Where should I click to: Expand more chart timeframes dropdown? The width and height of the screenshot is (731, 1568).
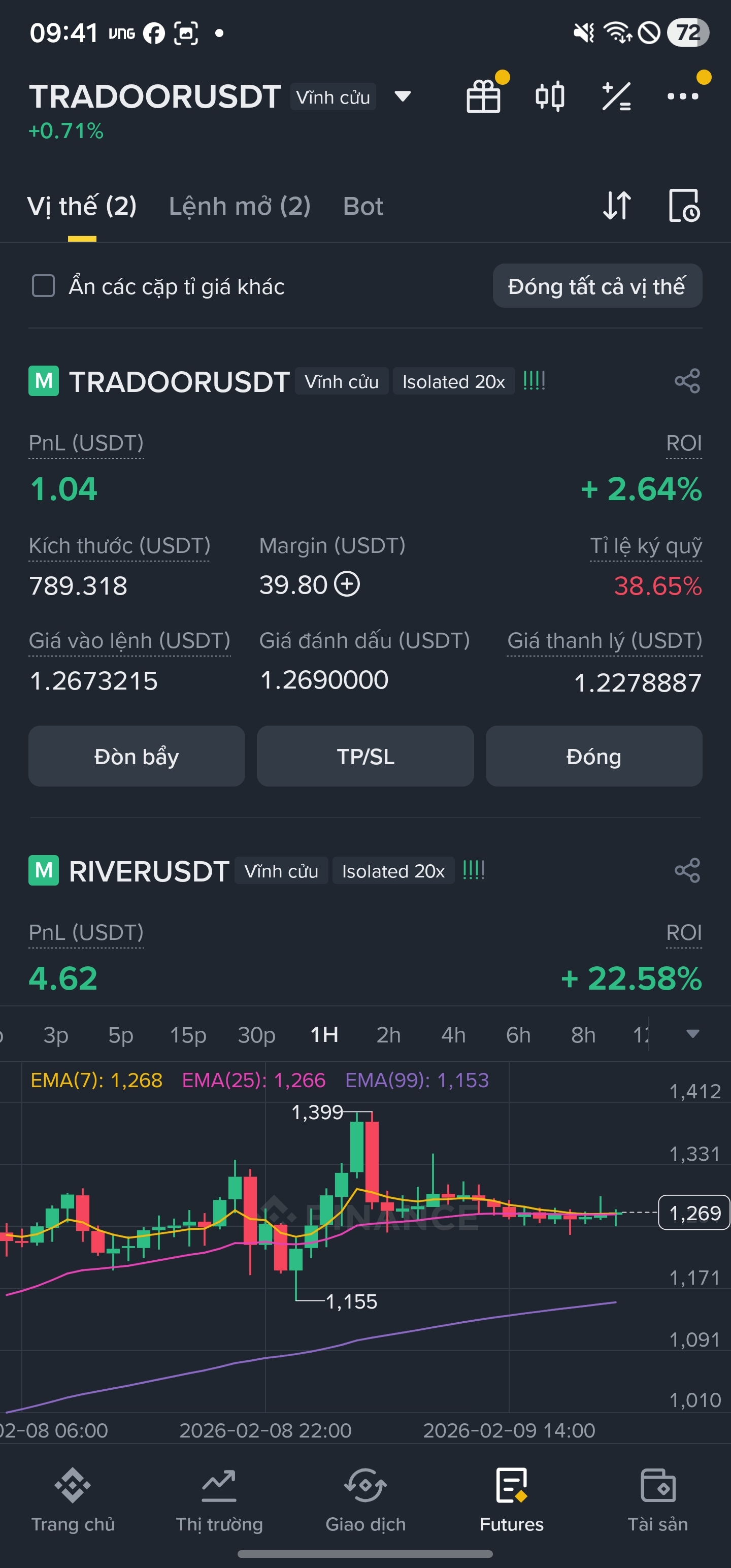[x=692, y=1034]
